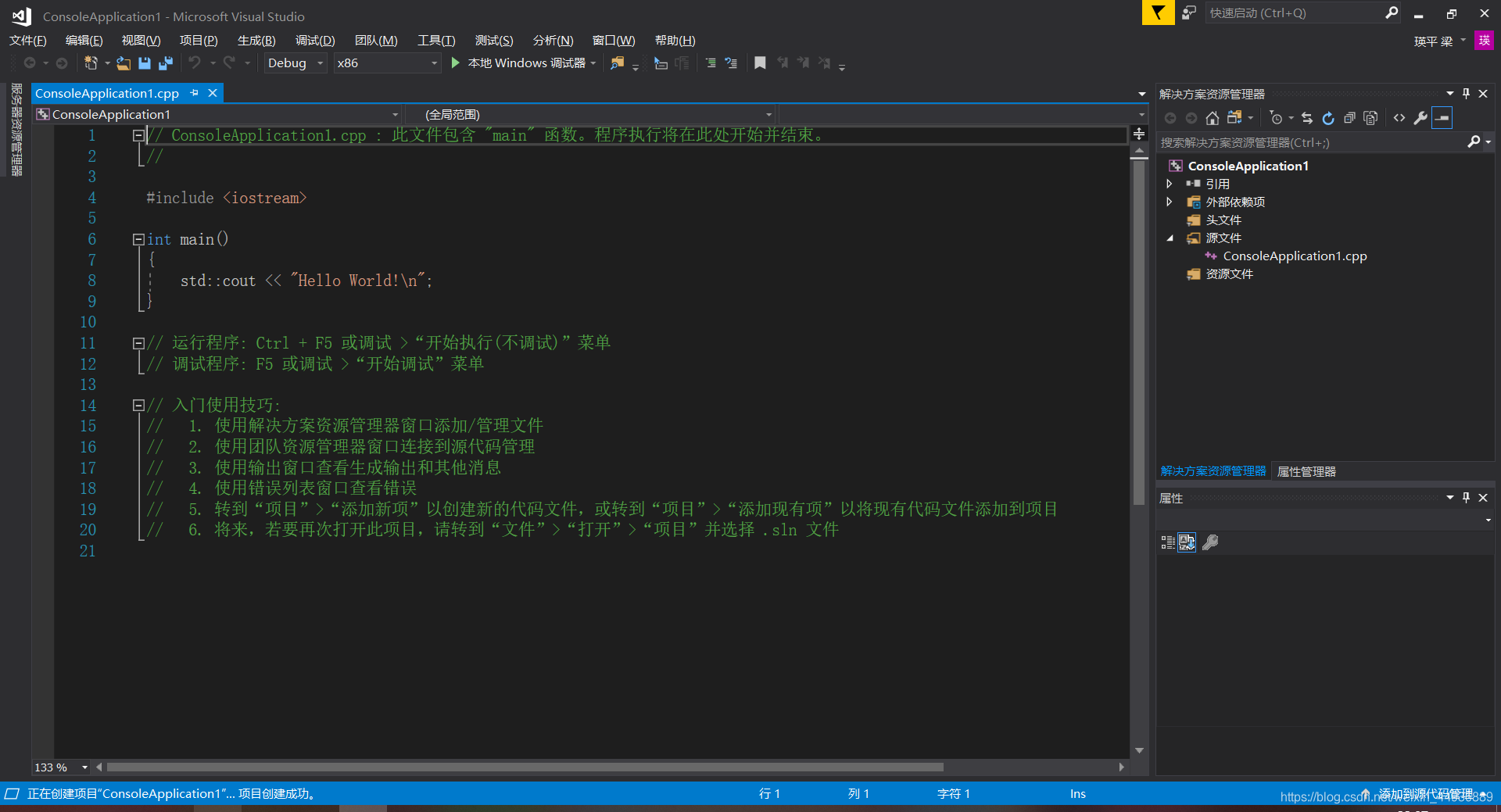Click Categorized view icon in Properties panel
The height and width of the screenshot is (812, 1501).
[1168, 542]
